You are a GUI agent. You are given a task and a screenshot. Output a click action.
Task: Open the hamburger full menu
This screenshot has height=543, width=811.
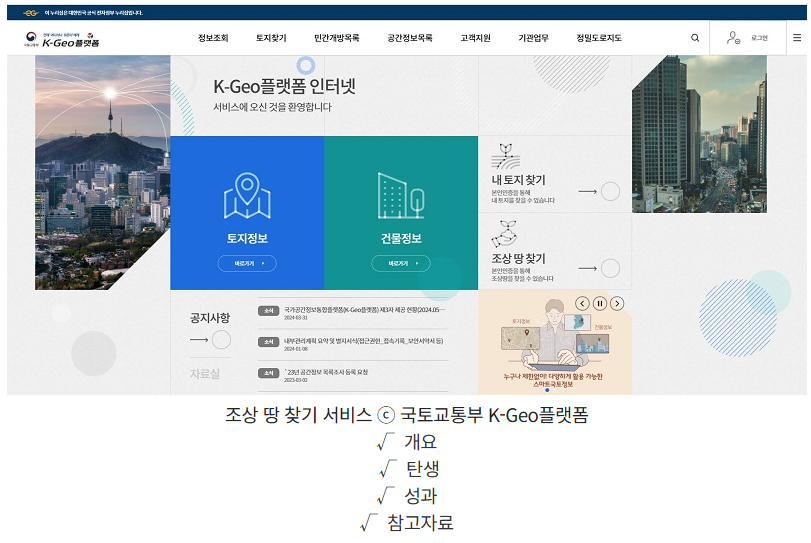797,38
